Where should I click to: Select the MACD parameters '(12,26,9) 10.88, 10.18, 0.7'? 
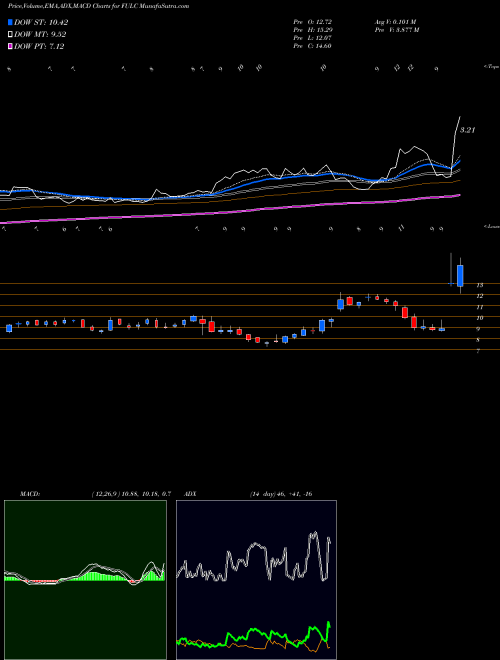coord(131,494)
